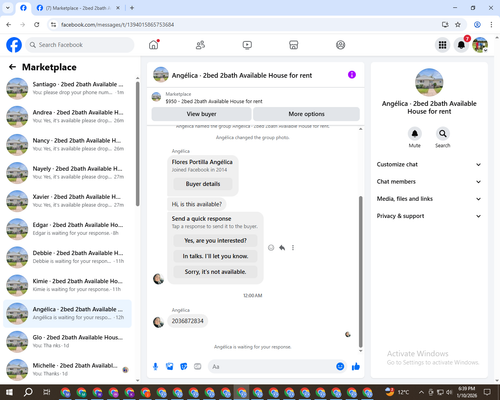Send quick reply 'In talks. I'll let you know.'
Screen dimensions: 500x400
click(x=215, y=256)
